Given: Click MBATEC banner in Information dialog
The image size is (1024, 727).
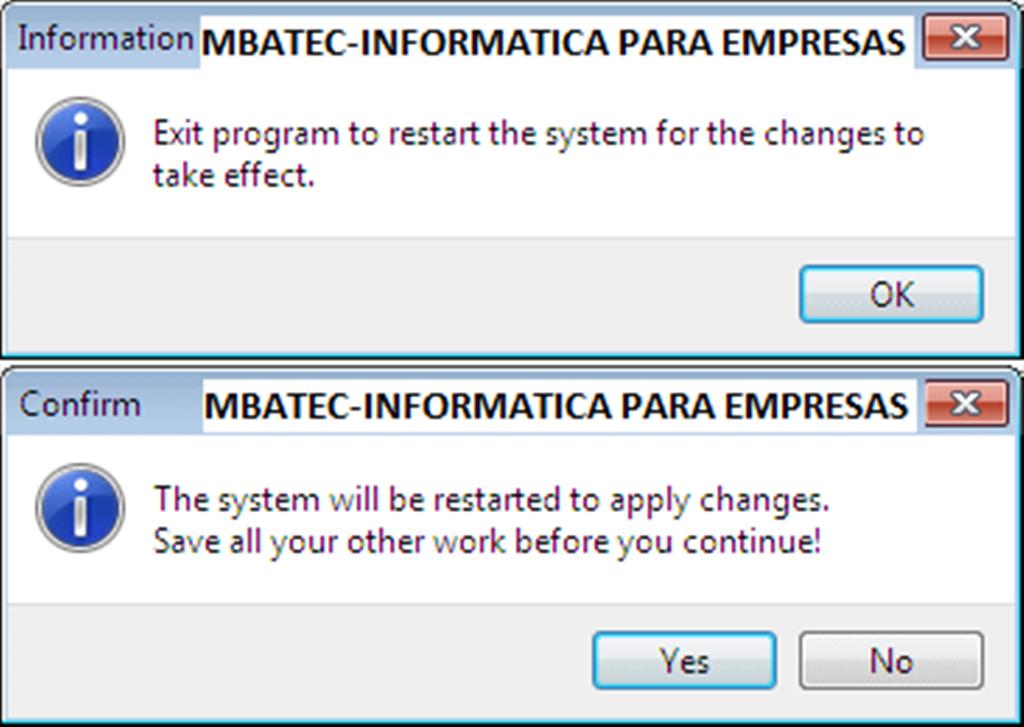Looking at the screenshot, I should [555, 43].
